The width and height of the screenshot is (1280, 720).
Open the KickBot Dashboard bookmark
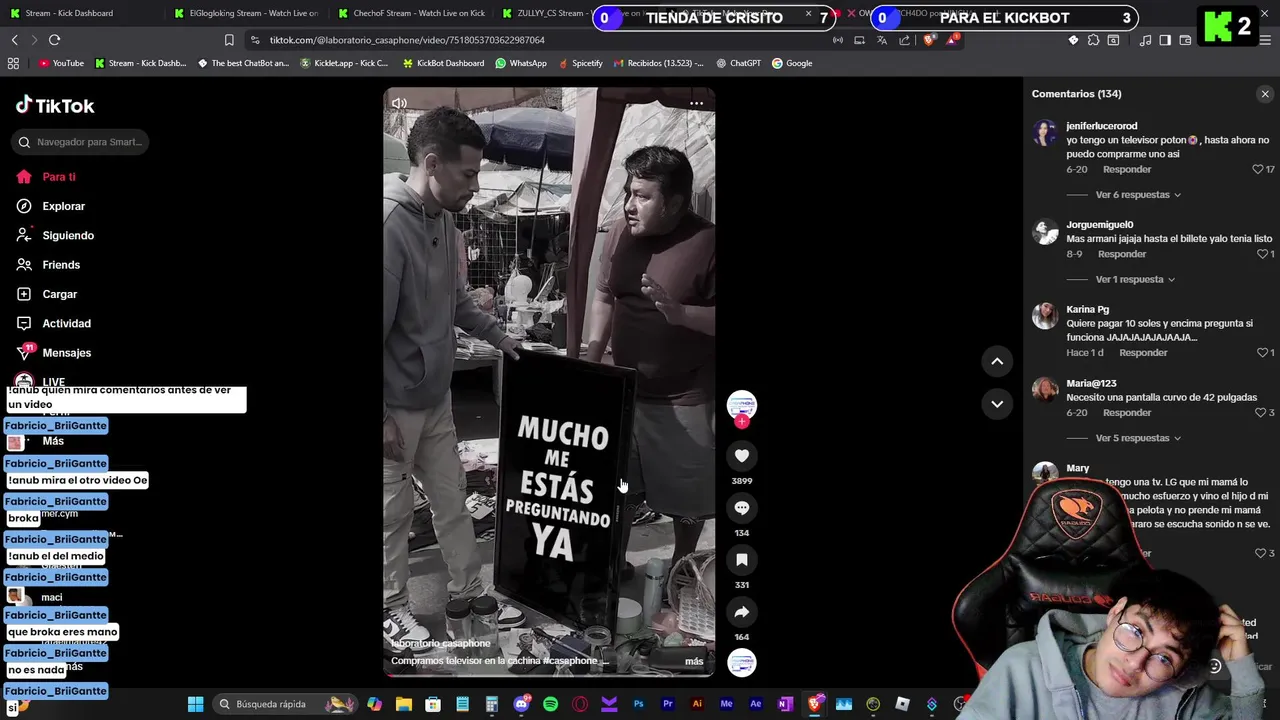pyautogui.click(x=443, y=63)
